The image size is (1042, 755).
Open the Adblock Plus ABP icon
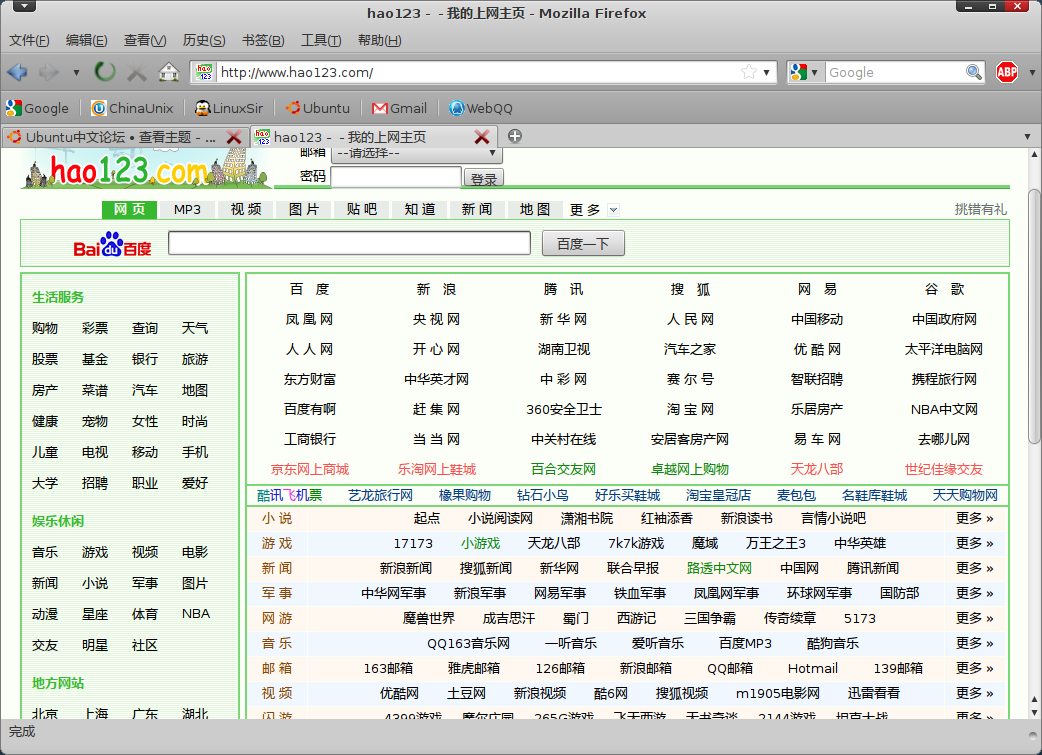tap(1007, 72)
